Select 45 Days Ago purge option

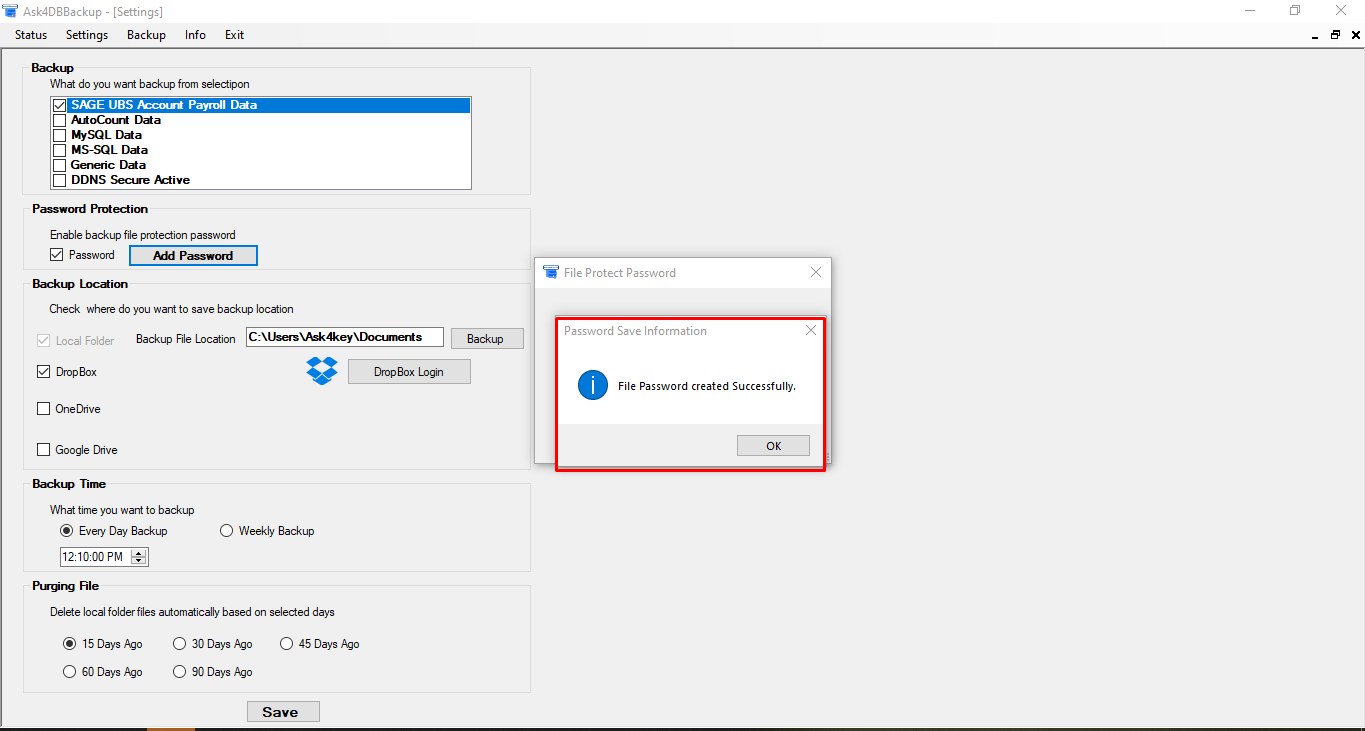click(287, 644)
